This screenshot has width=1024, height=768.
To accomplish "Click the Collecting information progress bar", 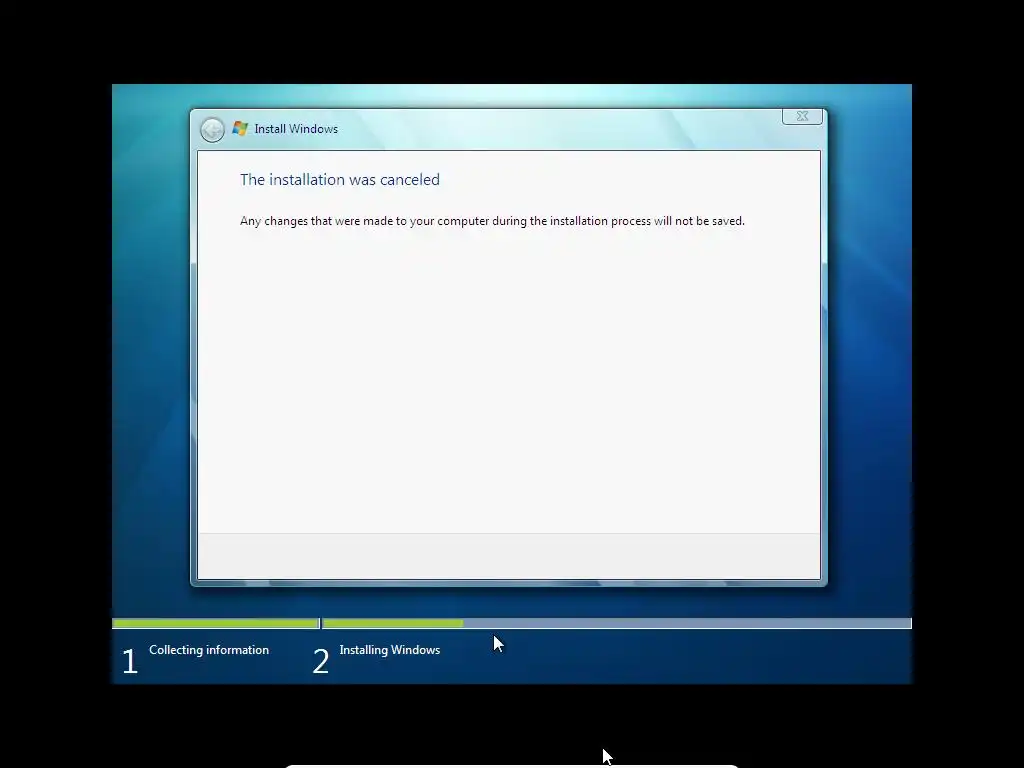I will coord(216,624).
